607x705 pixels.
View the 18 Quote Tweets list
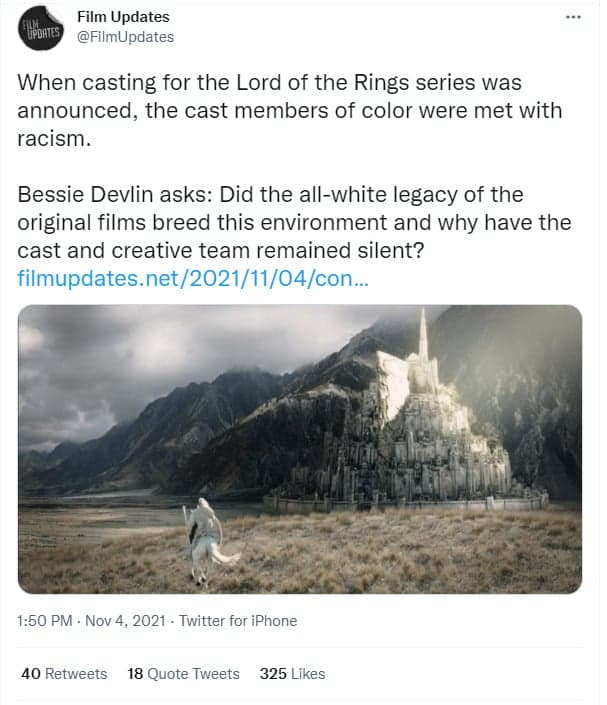point(183,674)
